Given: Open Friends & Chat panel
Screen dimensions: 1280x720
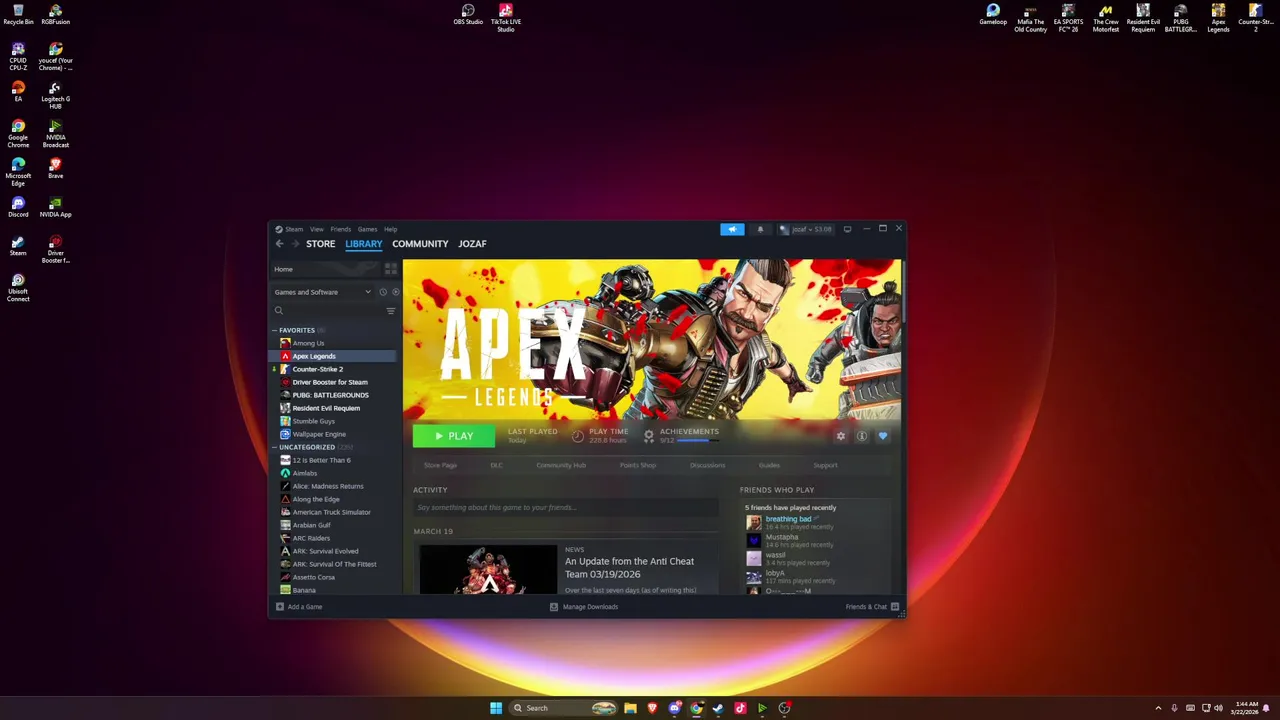Looking at the screenshot, I should [872, 607].
